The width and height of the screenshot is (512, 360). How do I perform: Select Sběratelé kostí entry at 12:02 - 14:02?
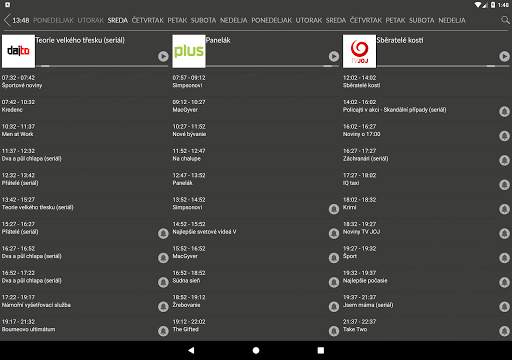click(426, 82)
